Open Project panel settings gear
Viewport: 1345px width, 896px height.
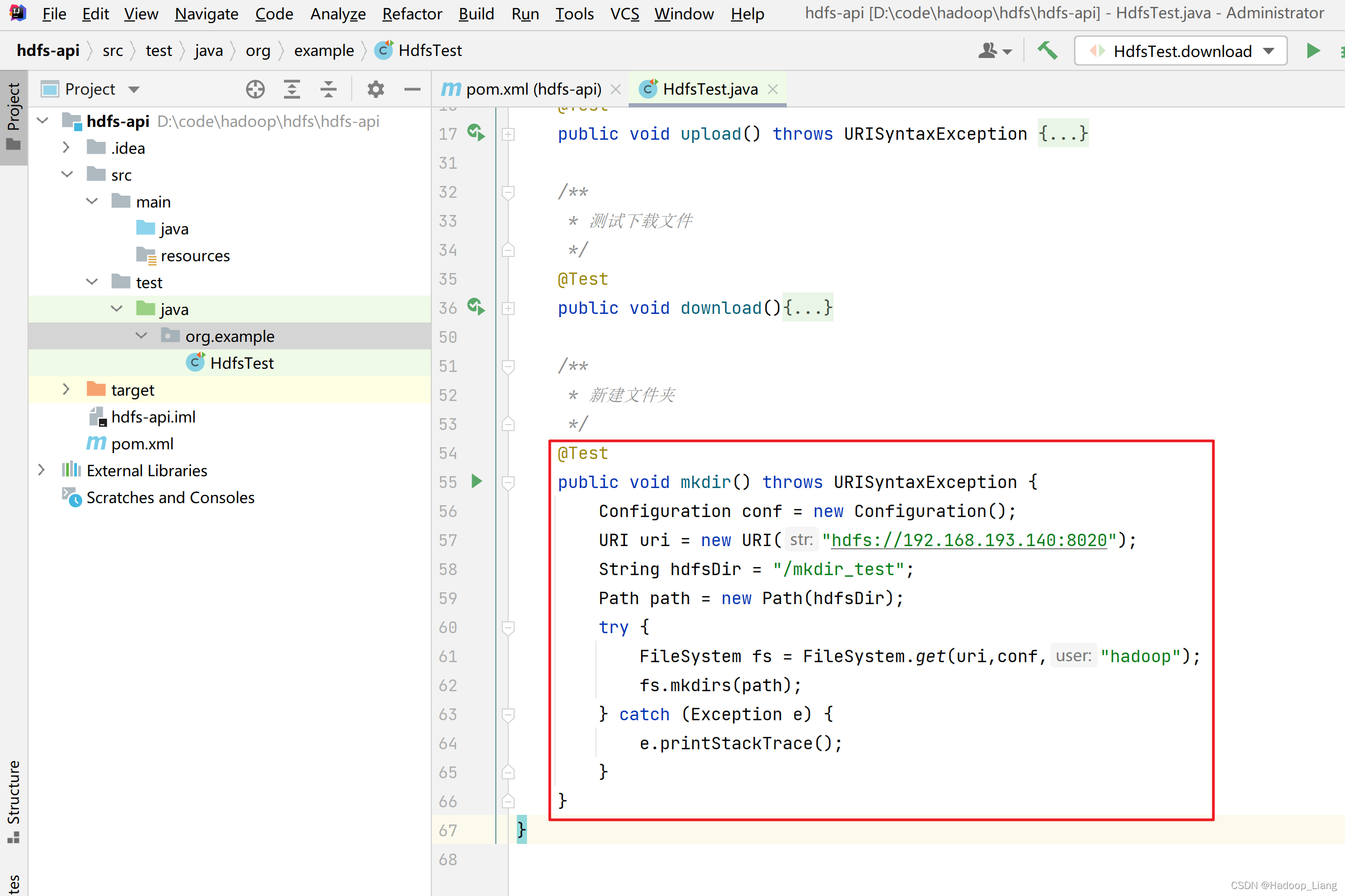[375, 89]
